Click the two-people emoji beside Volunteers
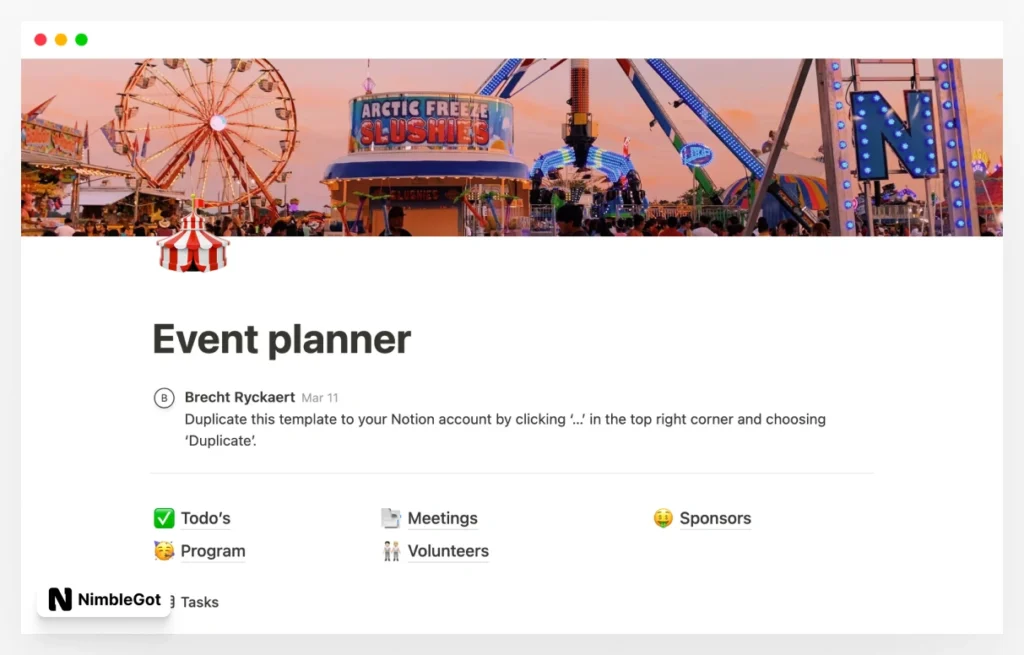 [391, 551]
